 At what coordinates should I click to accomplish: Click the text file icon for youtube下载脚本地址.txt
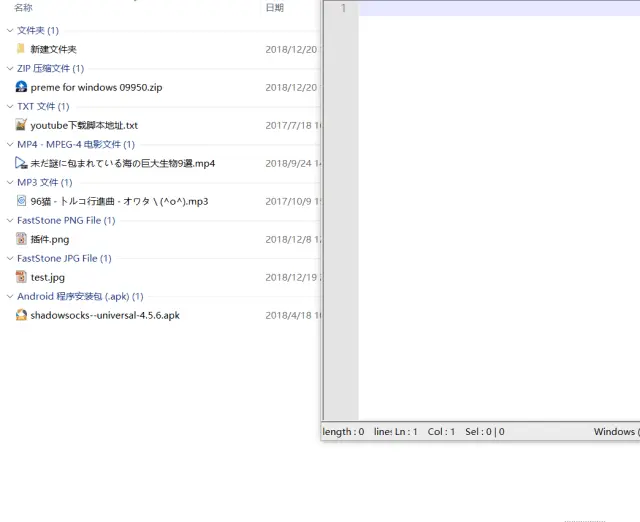pyautogui.click(x=21, y=125)
